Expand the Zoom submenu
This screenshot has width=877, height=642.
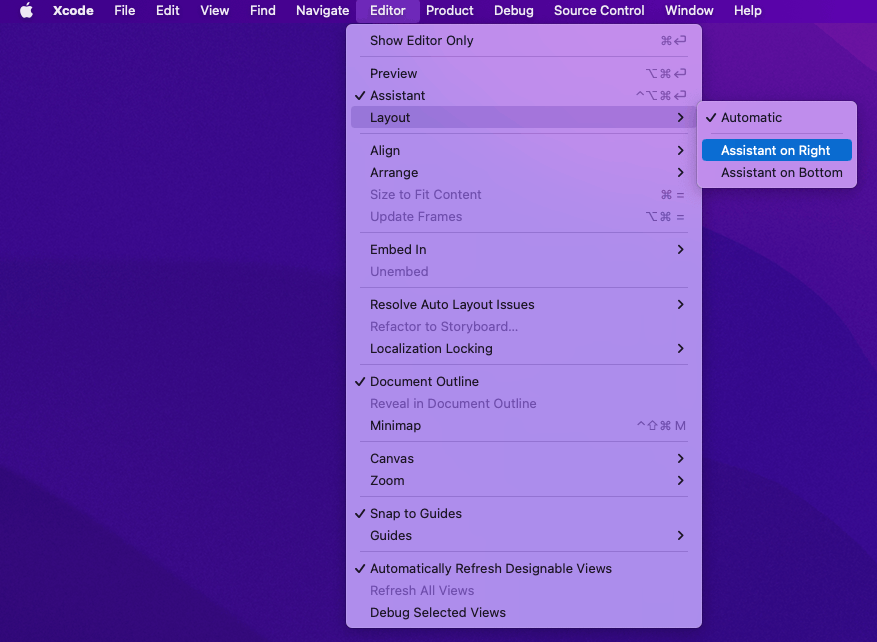pyautogui.click(x=524, y=480)
